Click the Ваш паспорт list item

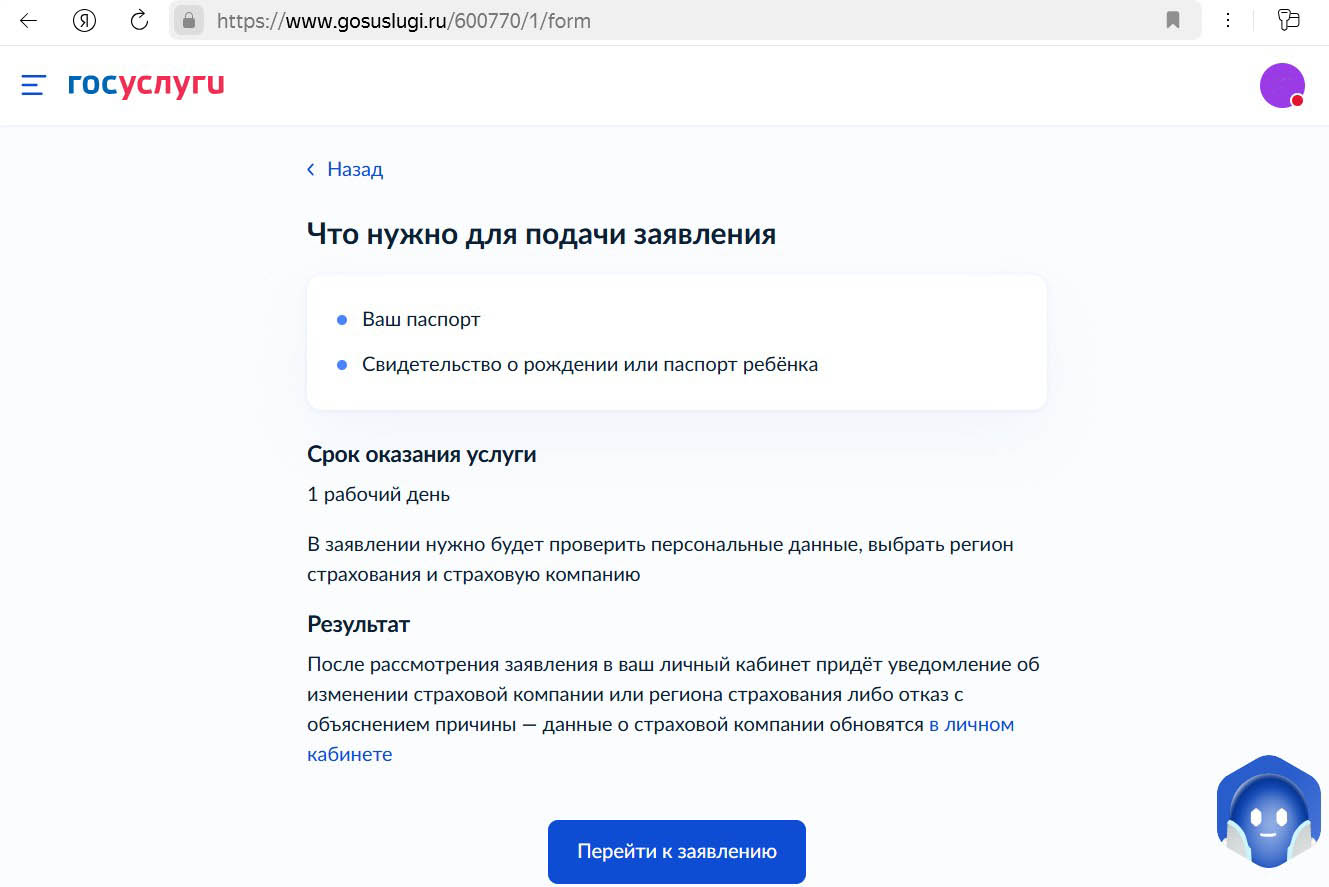[420, 319]
